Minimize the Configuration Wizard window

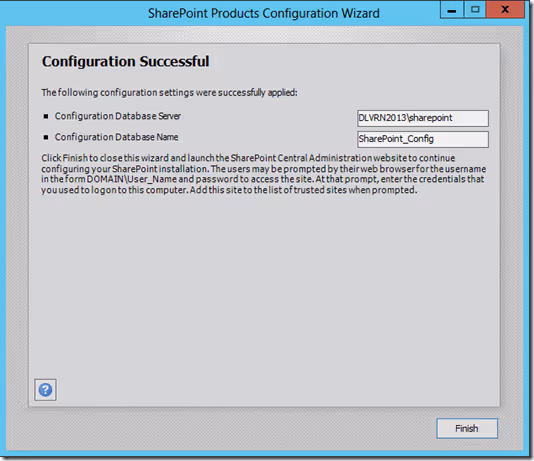pos(452,10)
